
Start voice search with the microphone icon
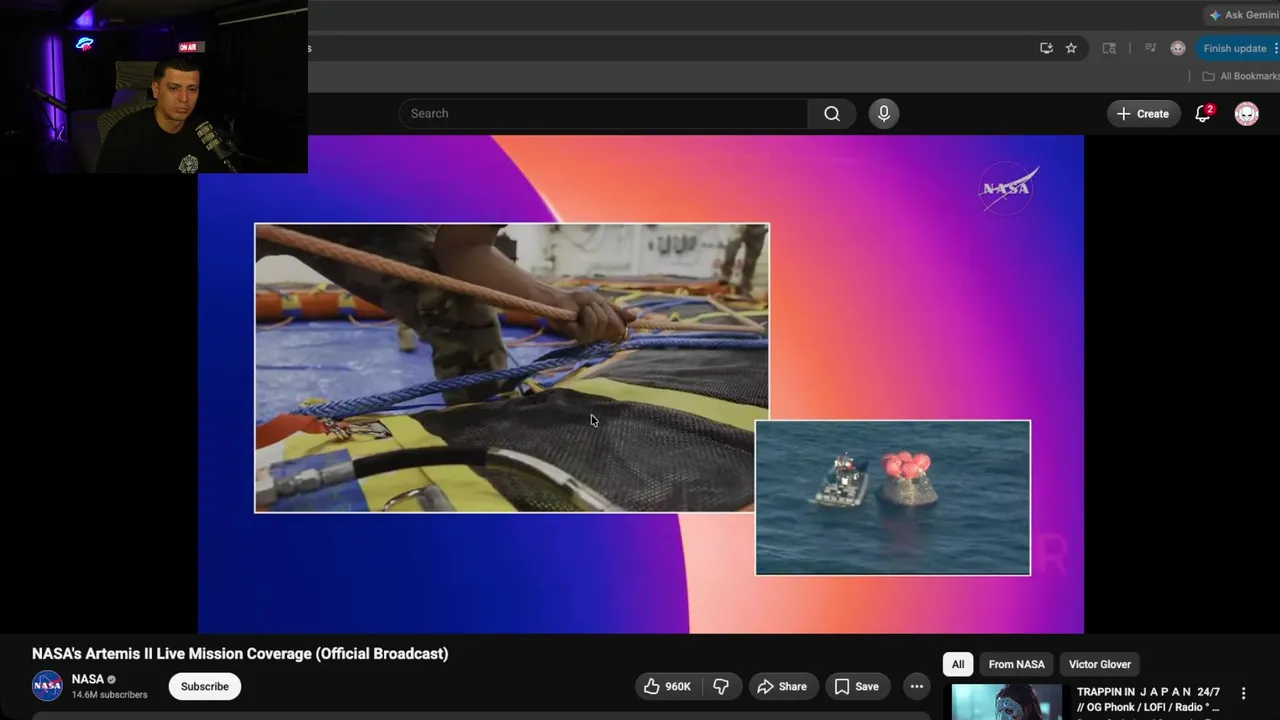[883, 114]
